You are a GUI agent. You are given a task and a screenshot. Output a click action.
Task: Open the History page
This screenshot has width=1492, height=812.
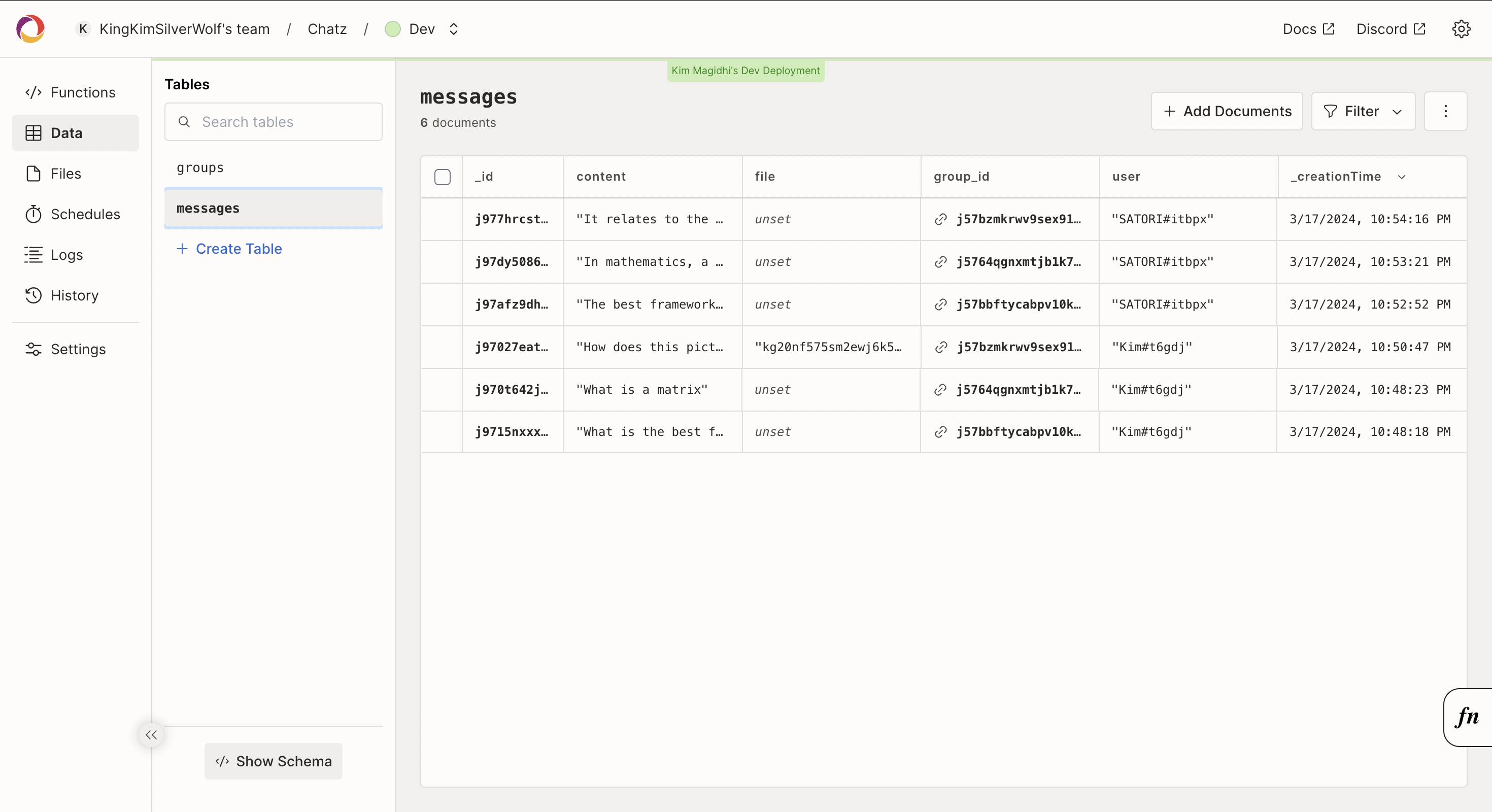tap(75, 295)
